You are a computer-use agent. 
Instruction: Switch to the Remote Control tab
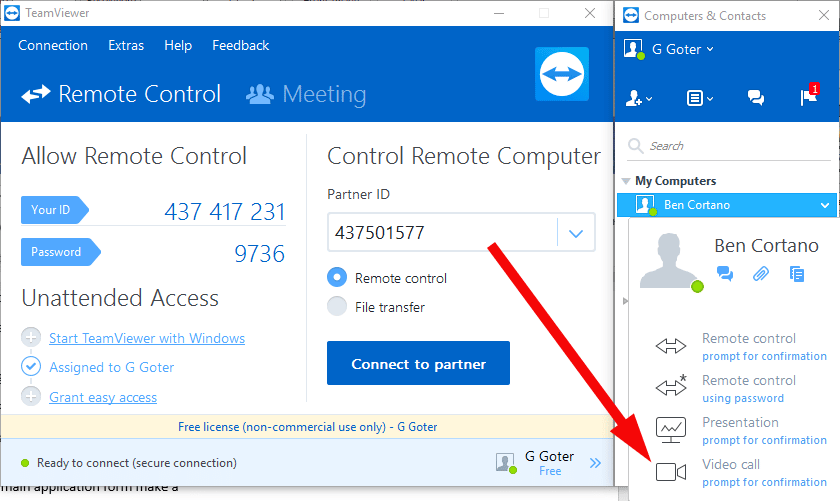tap(121, 94)
